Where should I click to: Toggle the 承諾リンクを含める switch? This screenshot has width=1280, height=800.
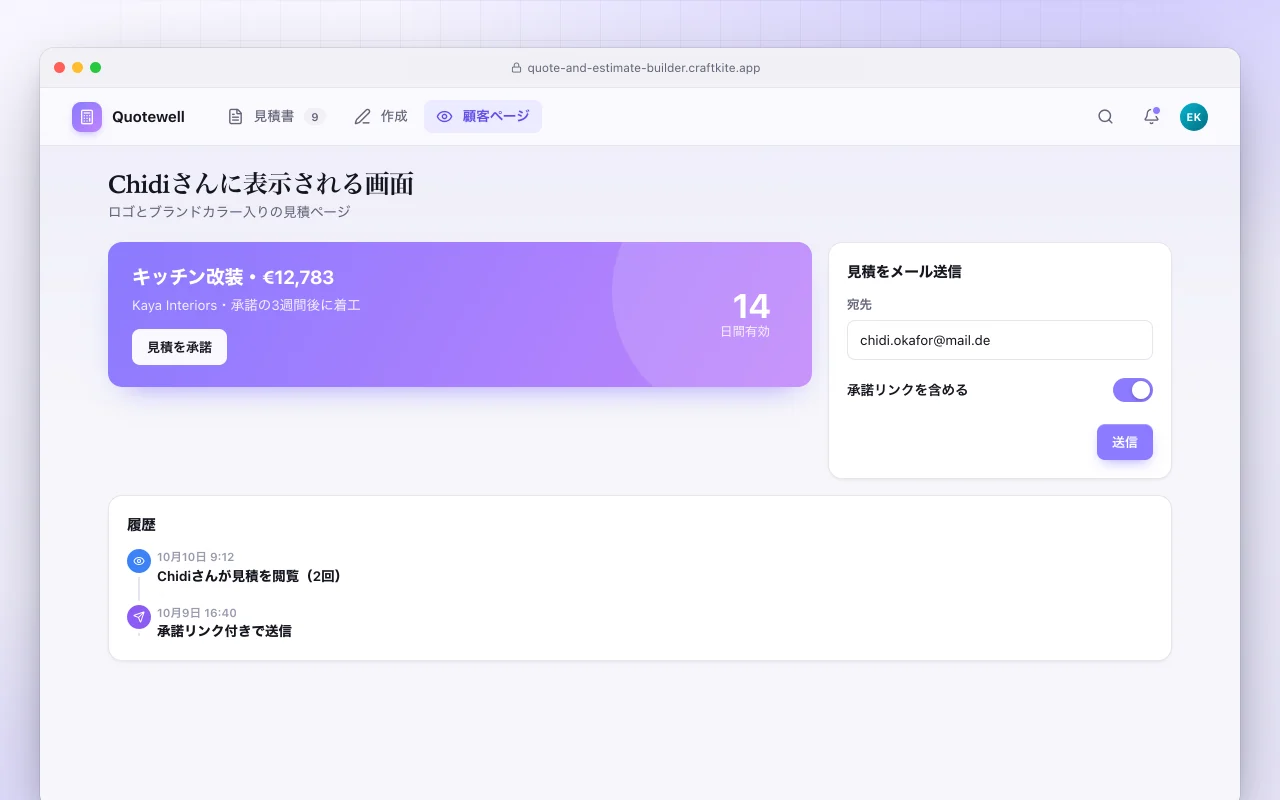point(1133,390)
